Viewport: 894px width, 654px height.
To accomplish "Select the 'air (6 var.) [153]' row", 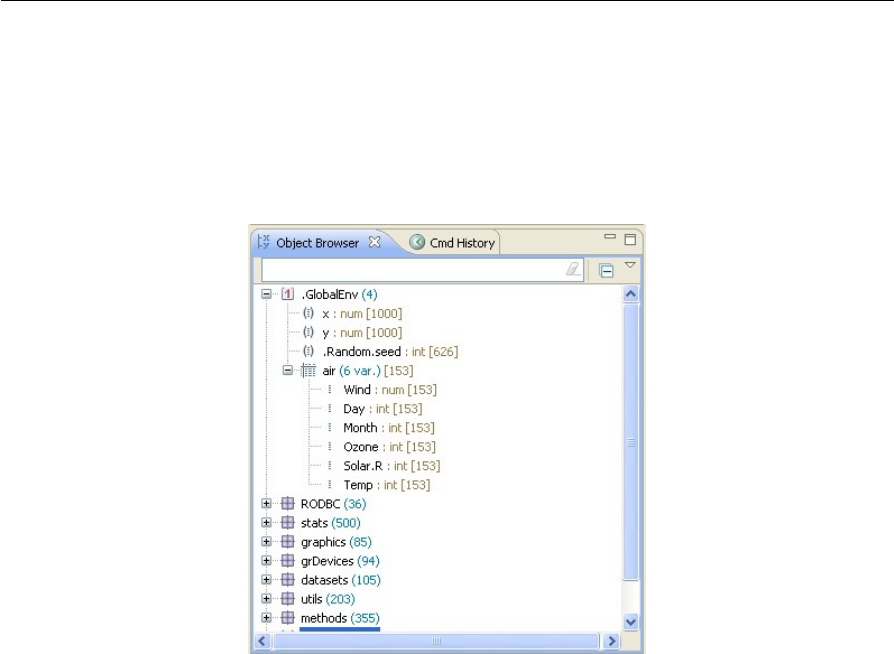I will (x=368, y=371).
